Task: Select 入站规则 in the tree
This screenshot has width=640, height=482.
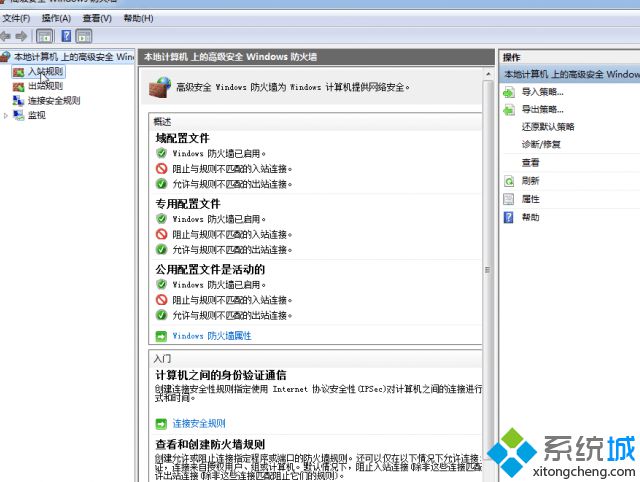Action: pyautogui.click(x=45, y=72)
